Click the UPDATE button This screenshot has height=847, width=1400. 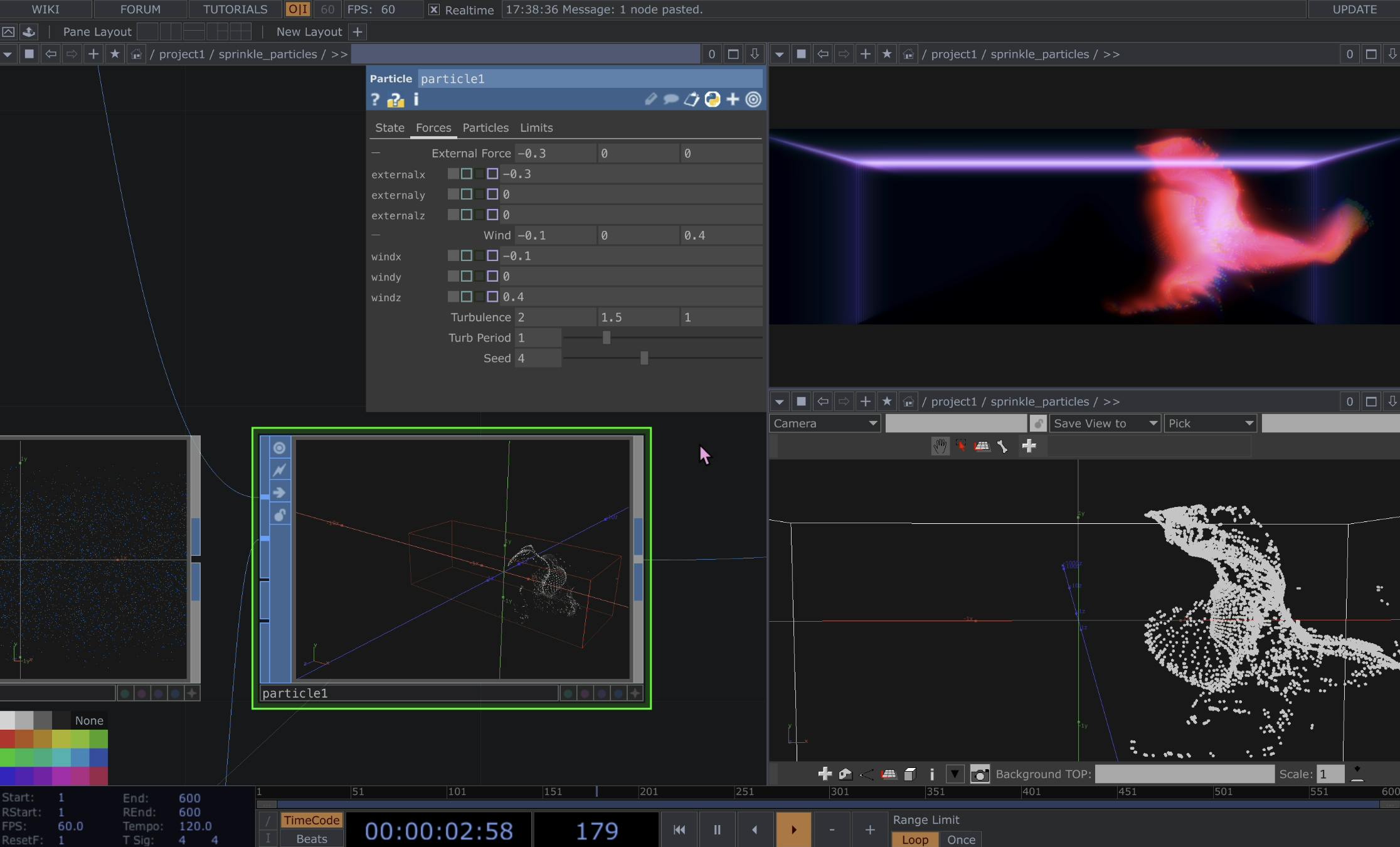pyautogui.click(x=1354, y=9)
